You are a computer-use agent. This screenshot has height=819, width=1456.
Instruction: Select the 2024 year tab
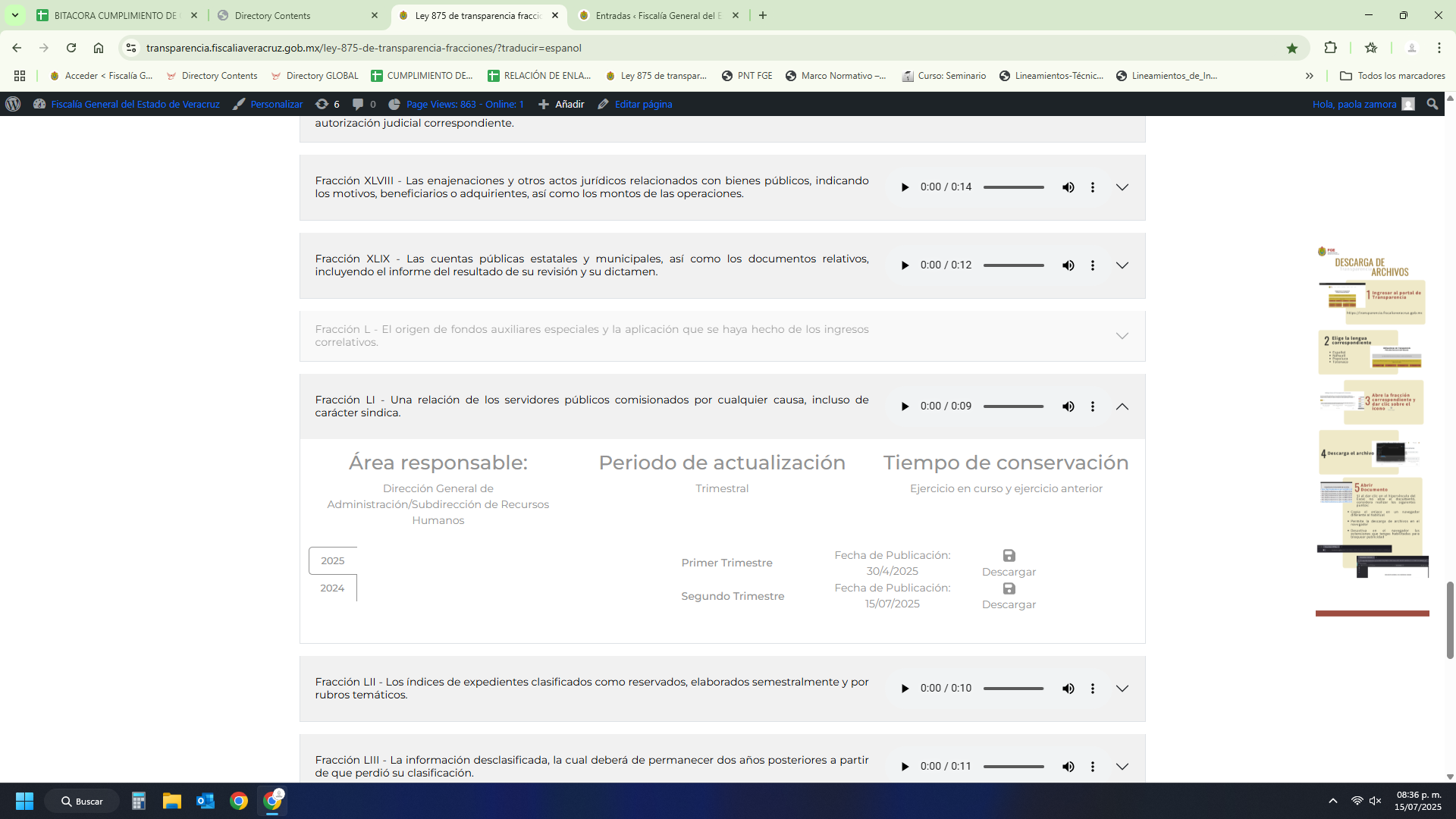pyautogui.click(x=332, y=588)
